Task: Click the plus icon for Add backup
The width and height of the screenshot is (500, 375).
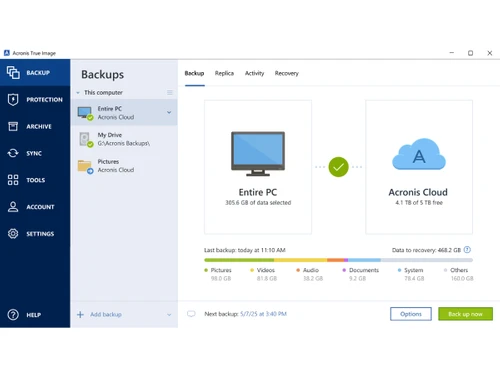Action: (80, 314)
